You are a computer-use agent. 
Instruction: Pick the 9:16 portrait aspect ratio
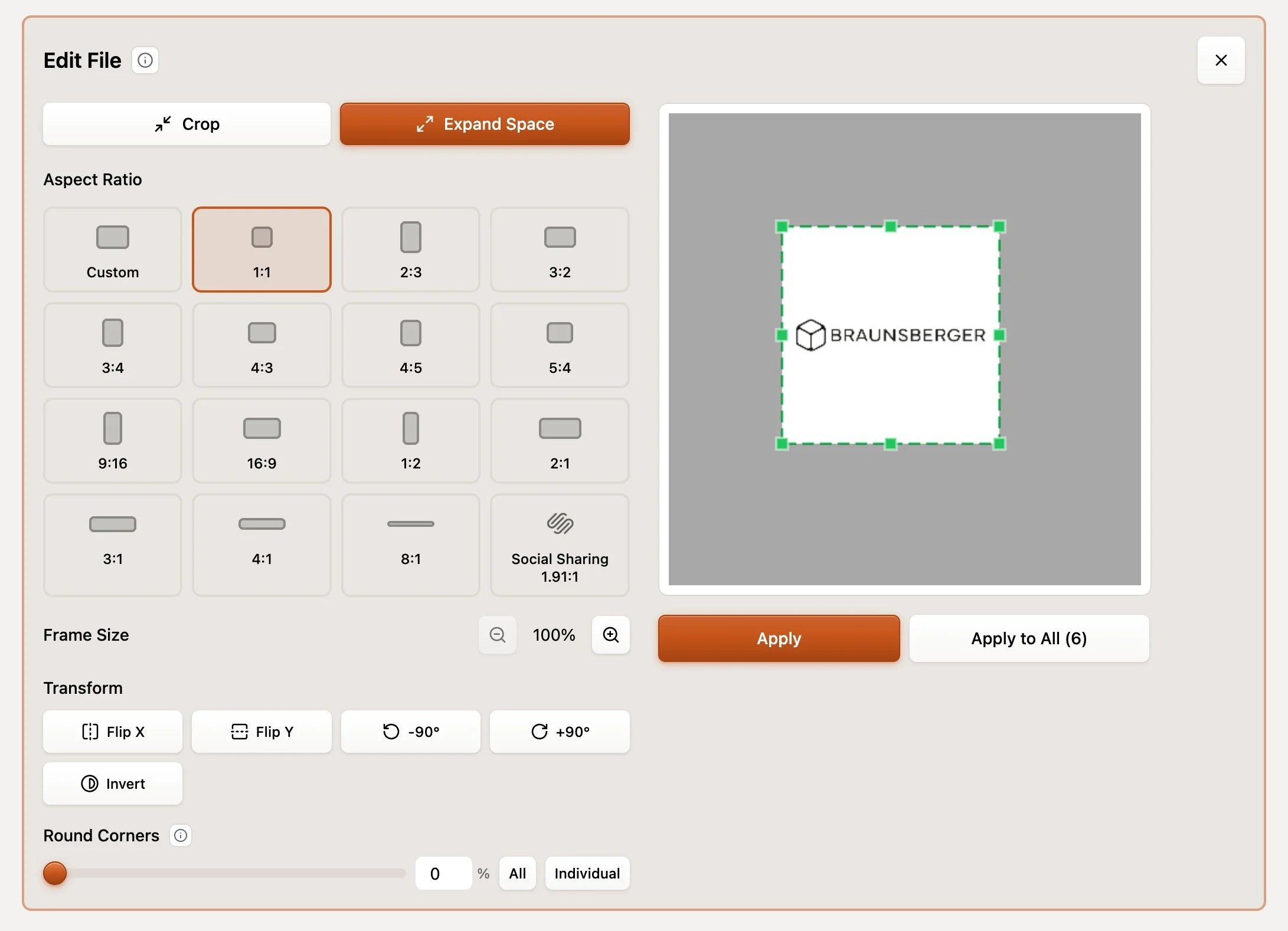pos(113,441)
